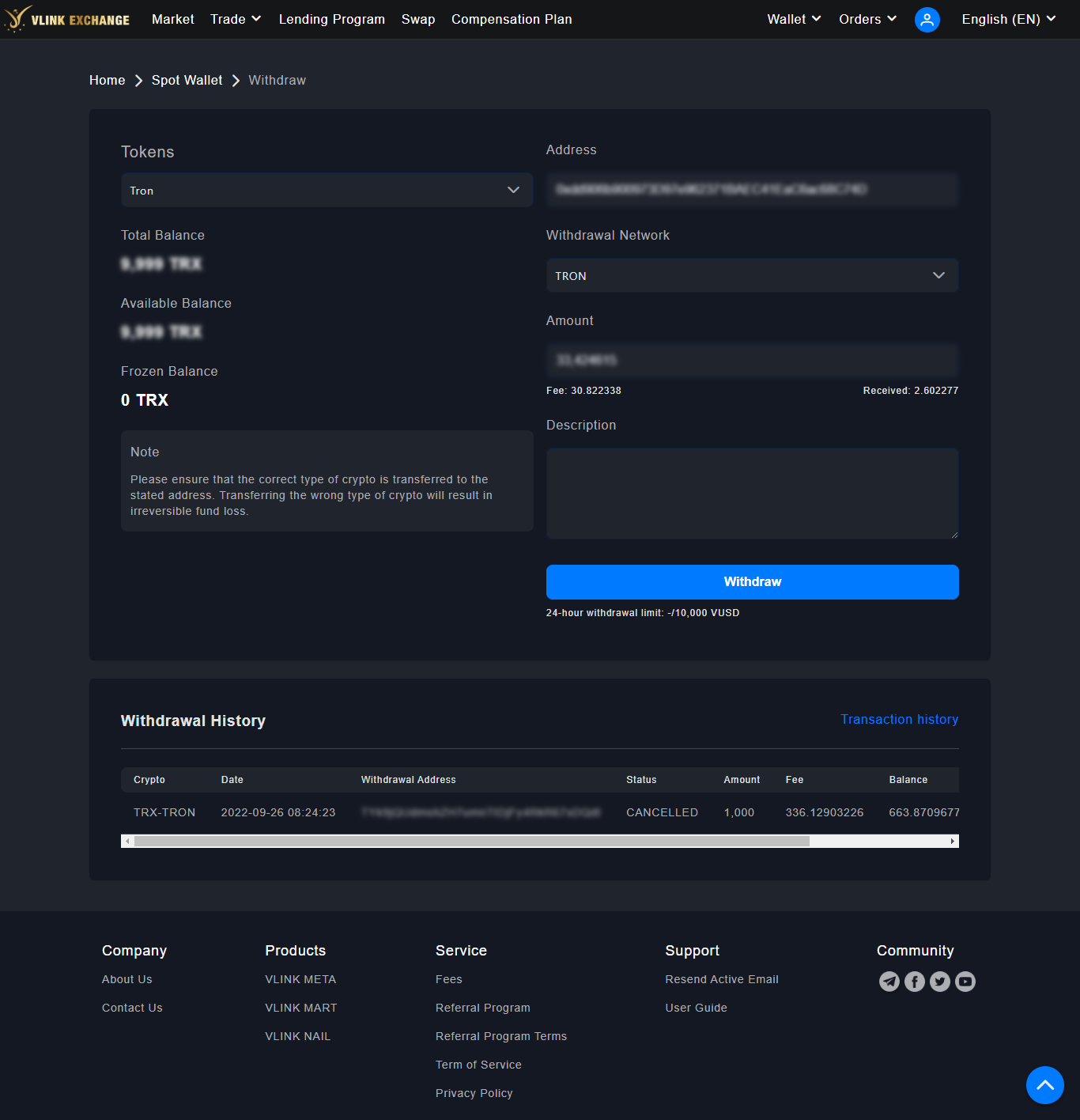Go to Lending Program page
The height and width of the screenshot is (1120, 1080).
[332, 19]
